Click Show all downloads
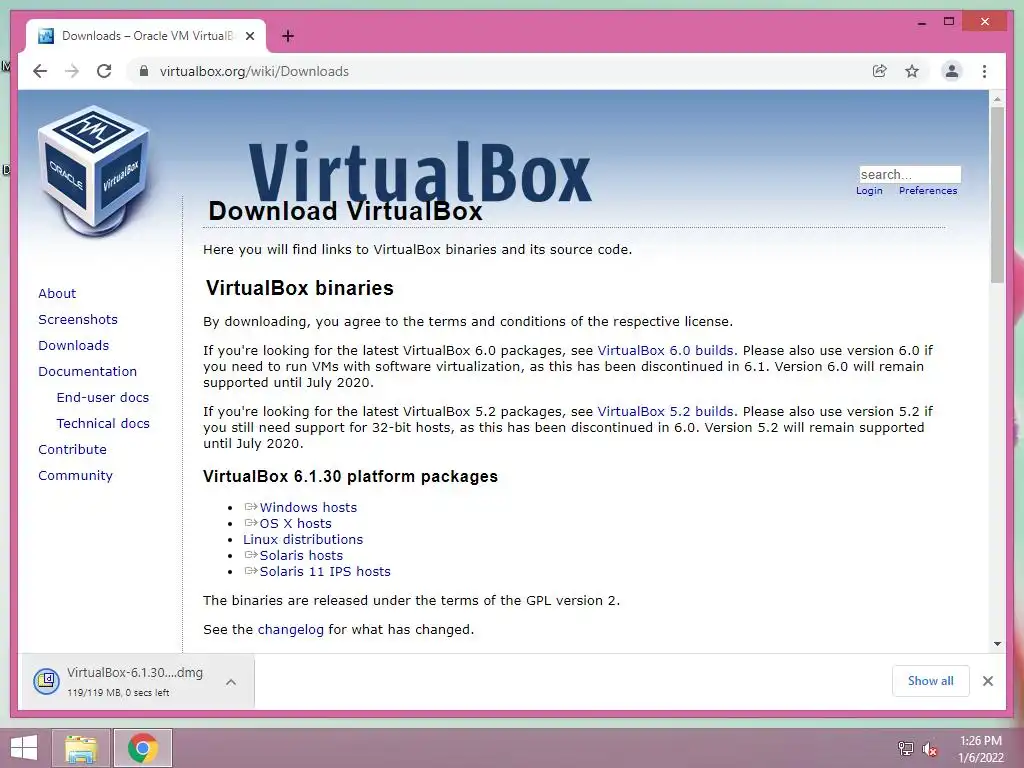The height and width of the screenshot is (768, 1024). (931, 681)
